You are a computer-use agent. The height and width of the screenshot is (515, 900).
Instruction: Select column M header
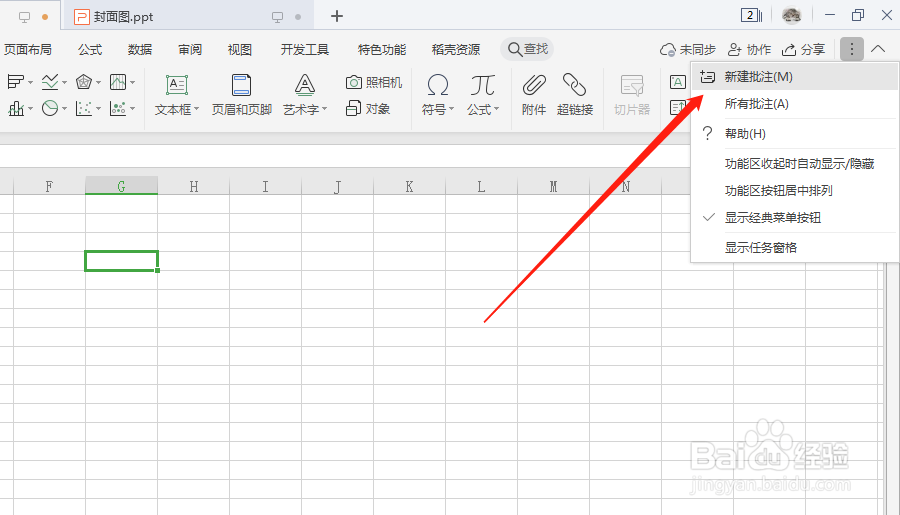[x=553, y=186]
